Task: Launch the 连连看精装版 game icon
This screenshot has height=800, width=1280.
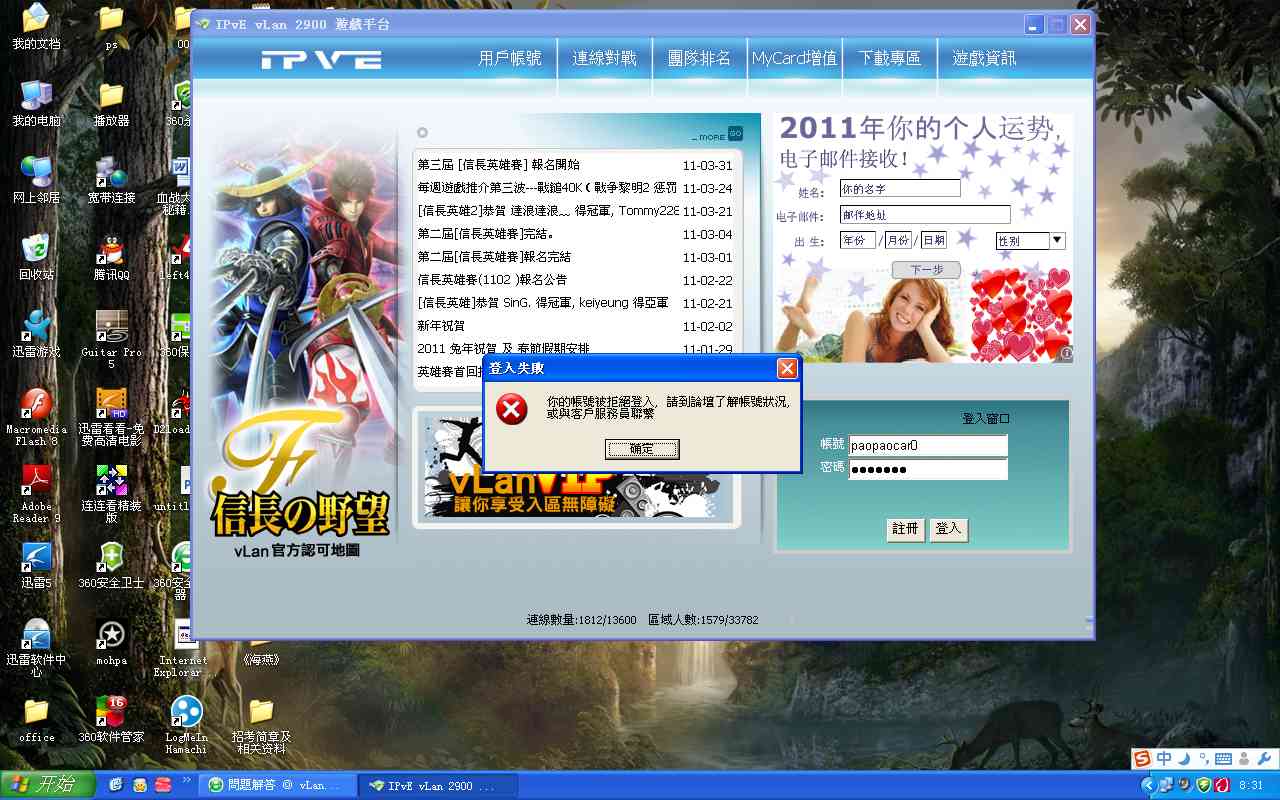Action: point(111,494)
